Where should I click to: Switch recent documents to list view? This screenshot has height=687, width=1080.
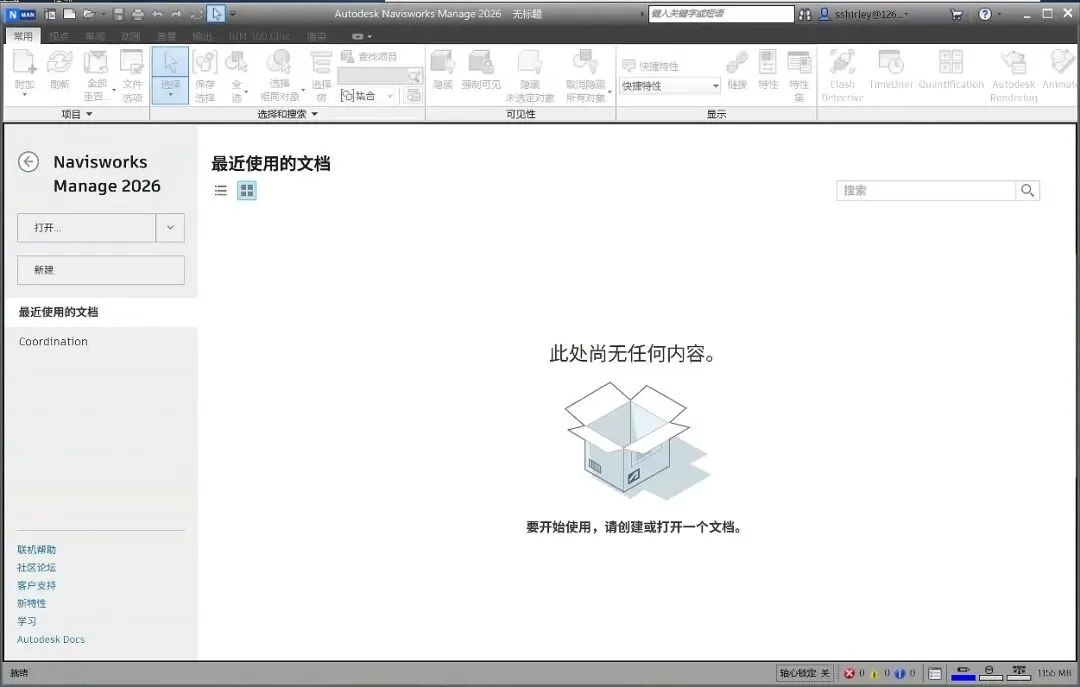tap(220, 190)
